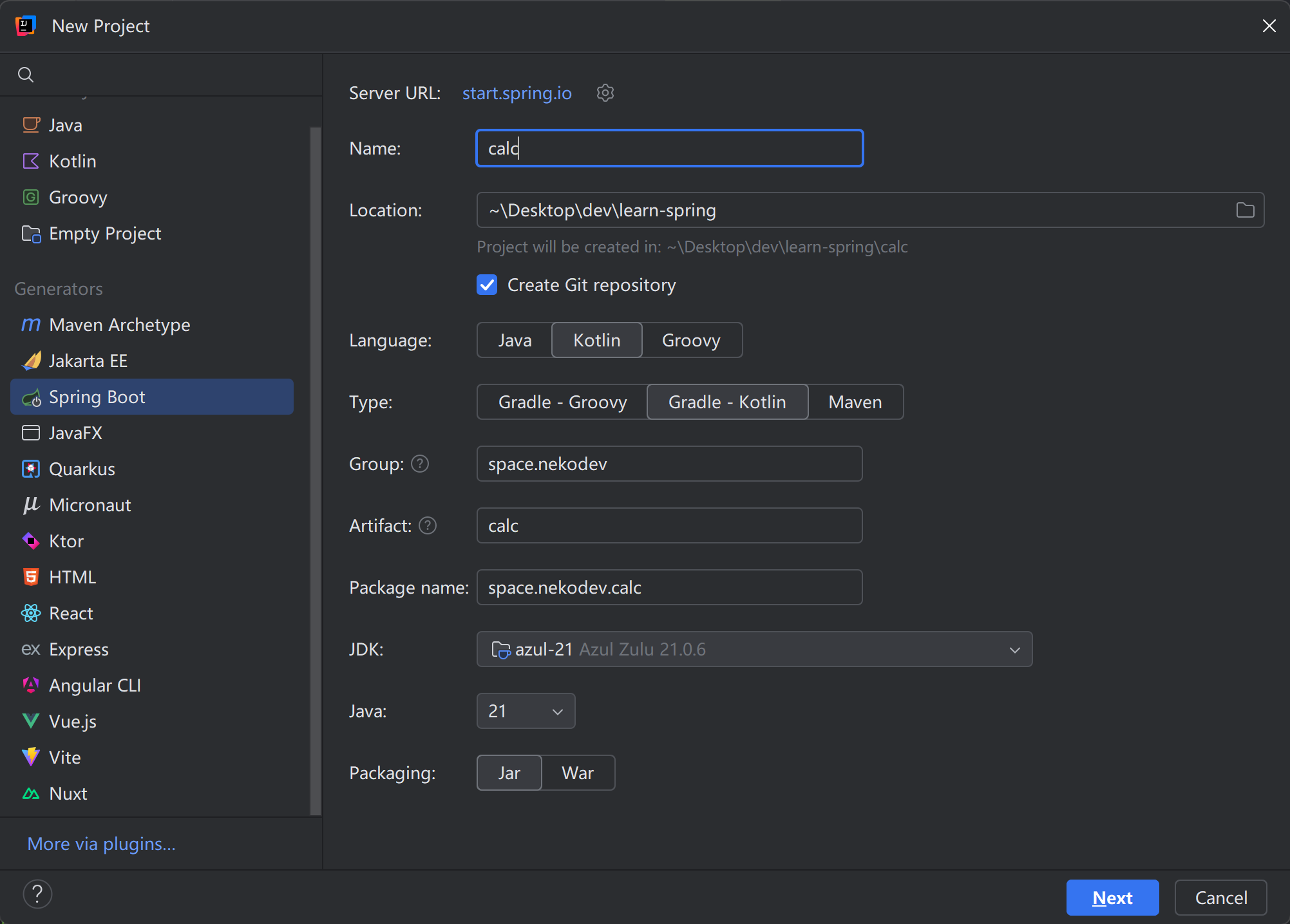Click the React atom icon
Viewport: 1290px width, 924px height.
[31, 613]
